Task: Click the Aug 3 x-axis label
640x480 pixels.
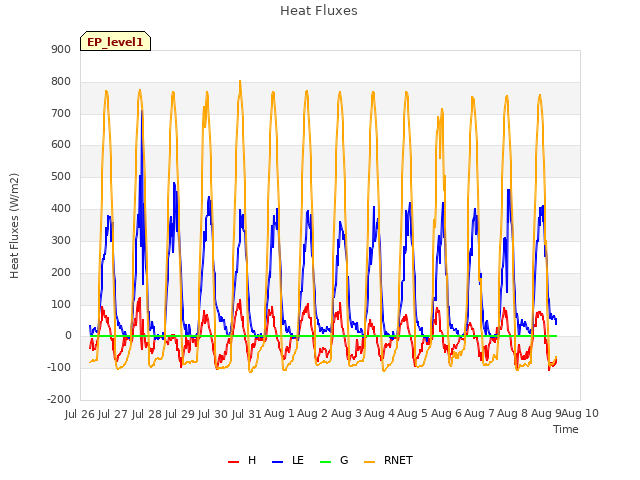Action: [346, 413]
